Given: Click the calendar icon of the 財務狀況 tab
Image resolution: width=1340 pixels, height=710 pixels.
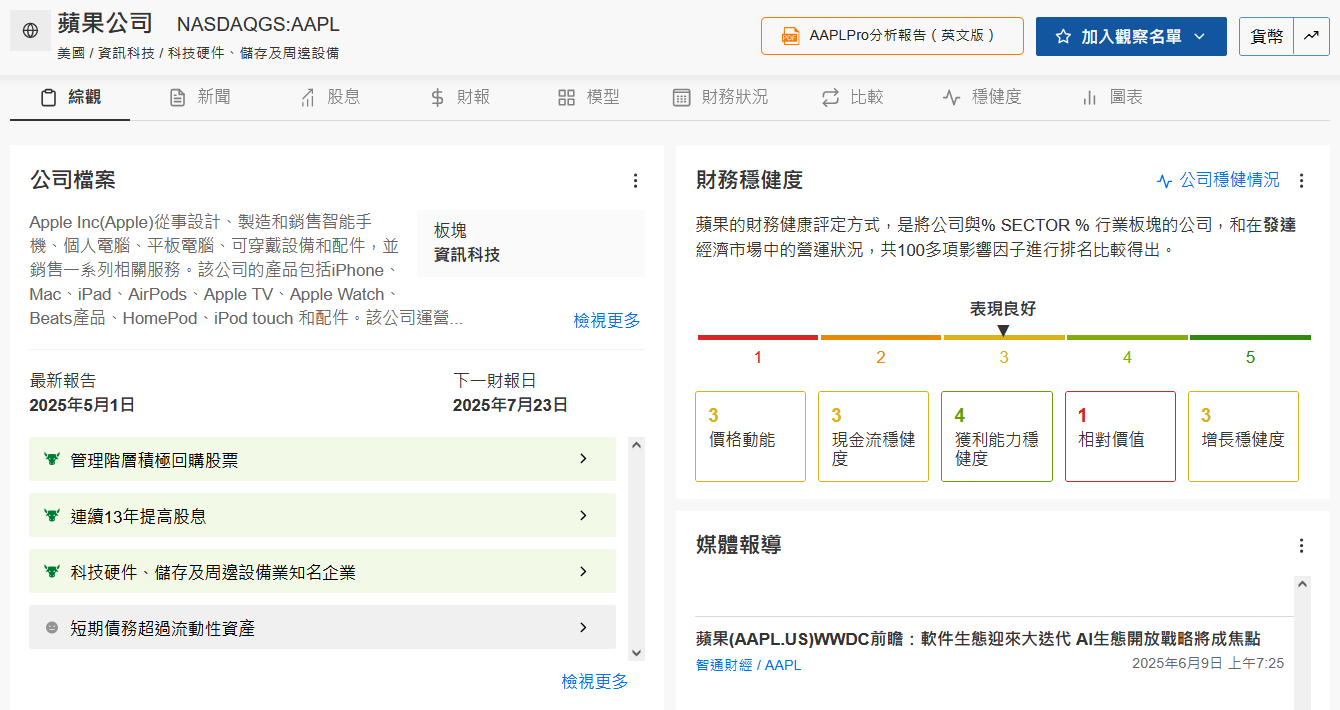Looking at the screenshot, I should tap(681, 97).
